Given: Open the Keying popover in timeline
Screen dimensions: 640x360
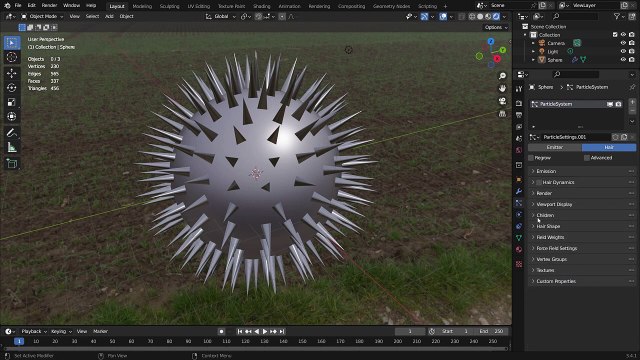Looking at the screenshot, I should click(61, 331).
